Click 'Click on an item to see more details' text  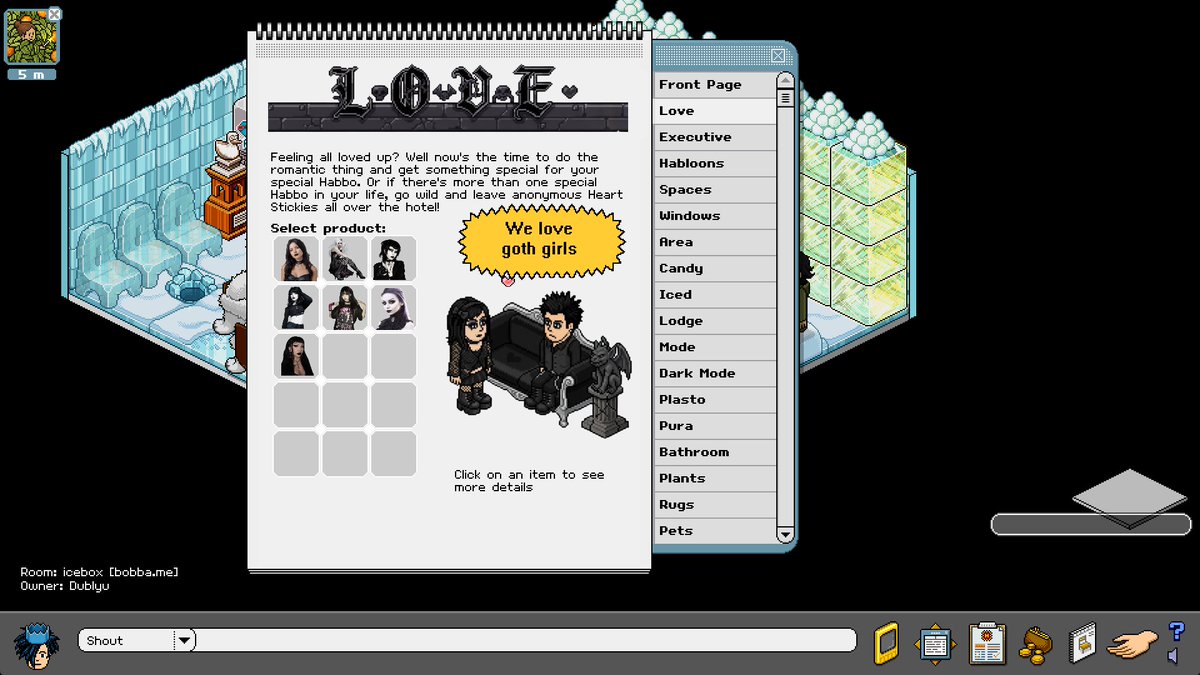[529, 481]
